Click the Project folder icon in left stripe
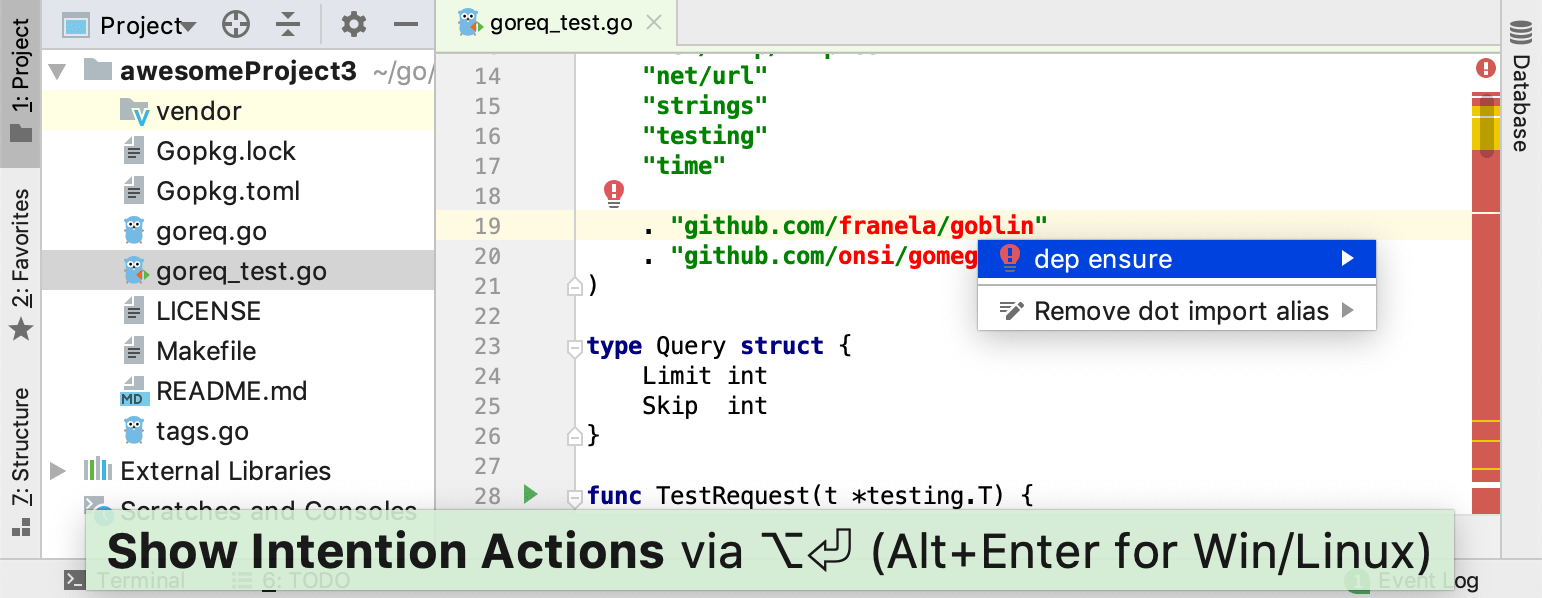Screen dimensions: 1542x598 pos(21,132)
